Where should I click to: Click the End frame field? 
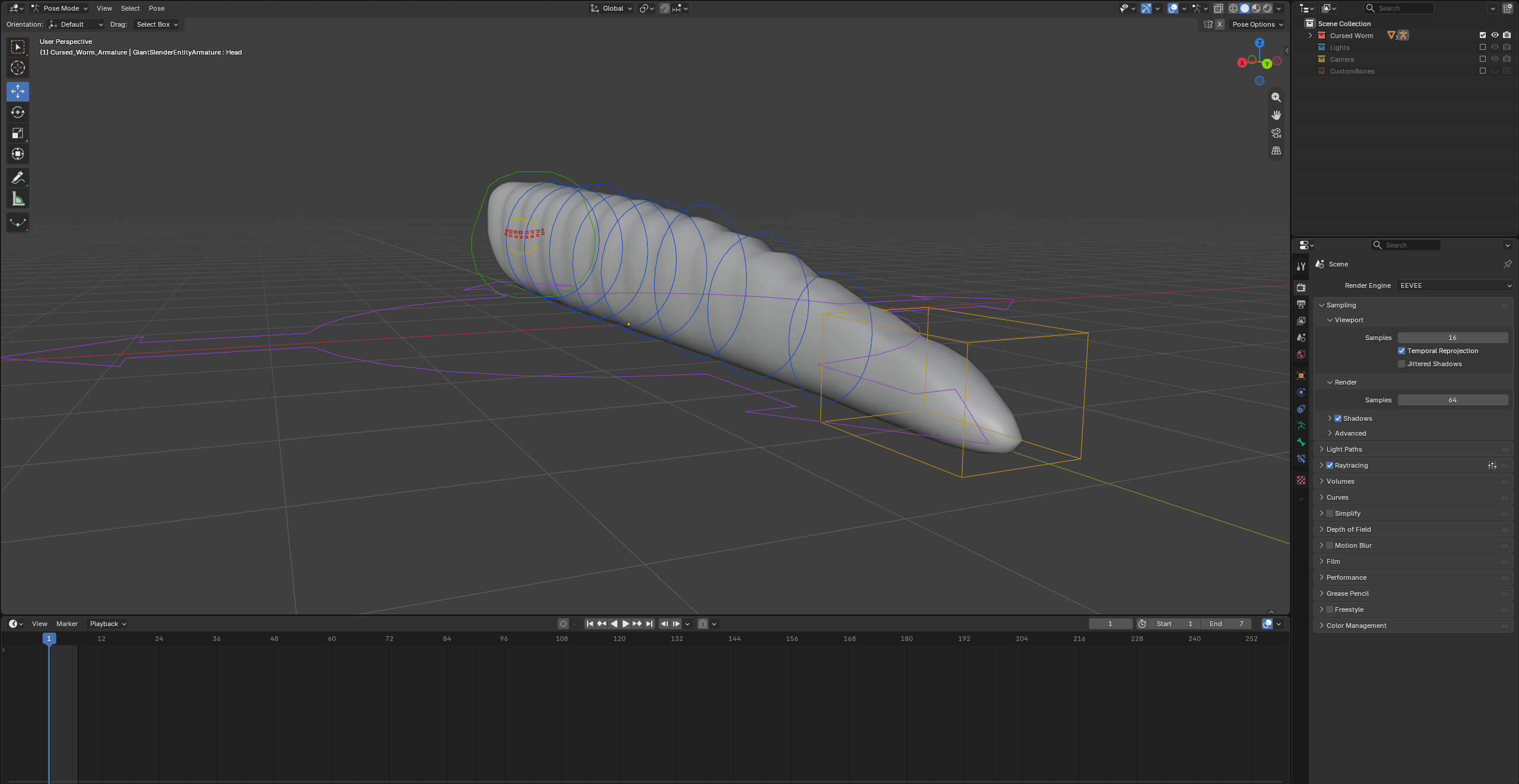click(x=1226, y=624)
